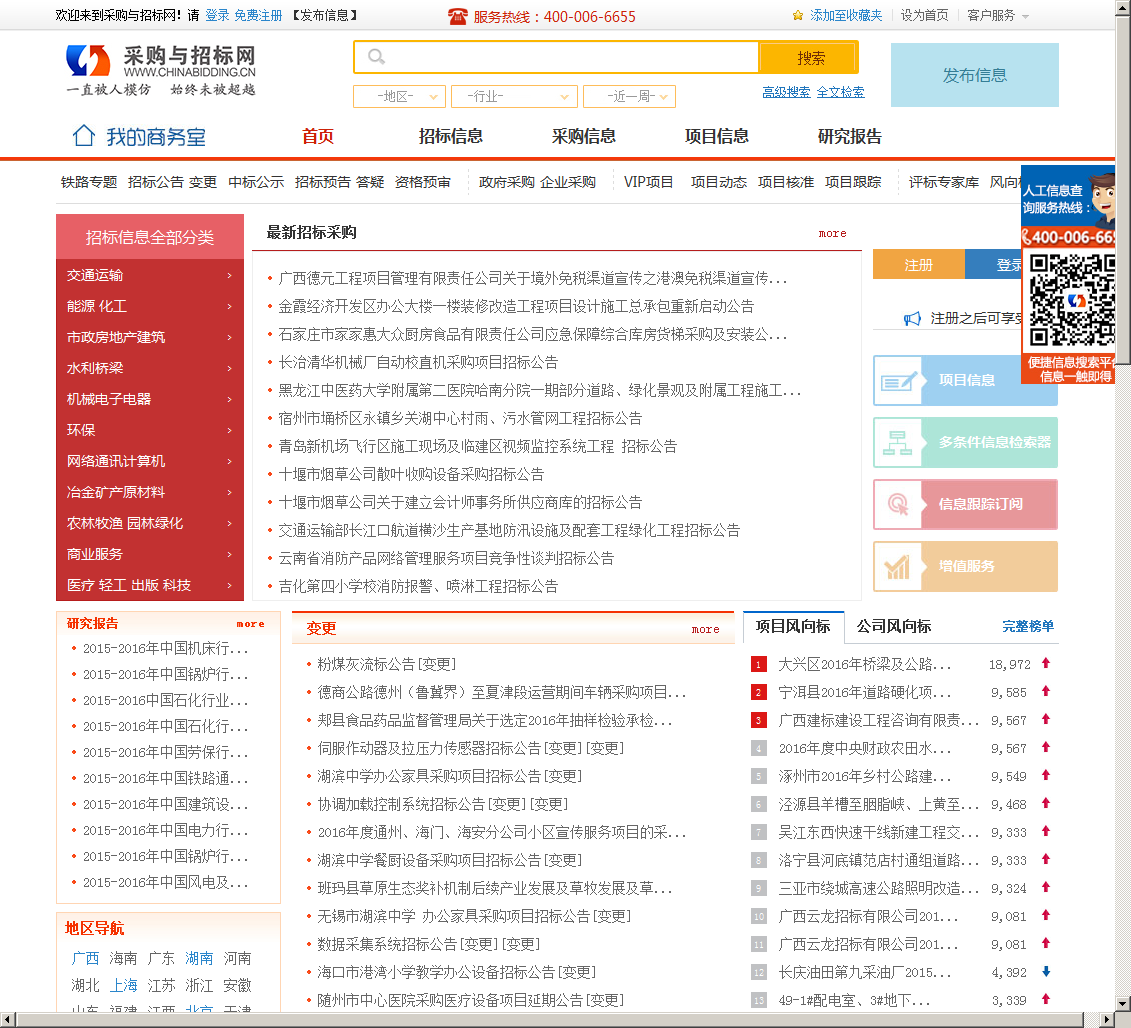Open 信息跟踪订阅 target icon
1131x1028 pixels.
(x=898, y=504)
